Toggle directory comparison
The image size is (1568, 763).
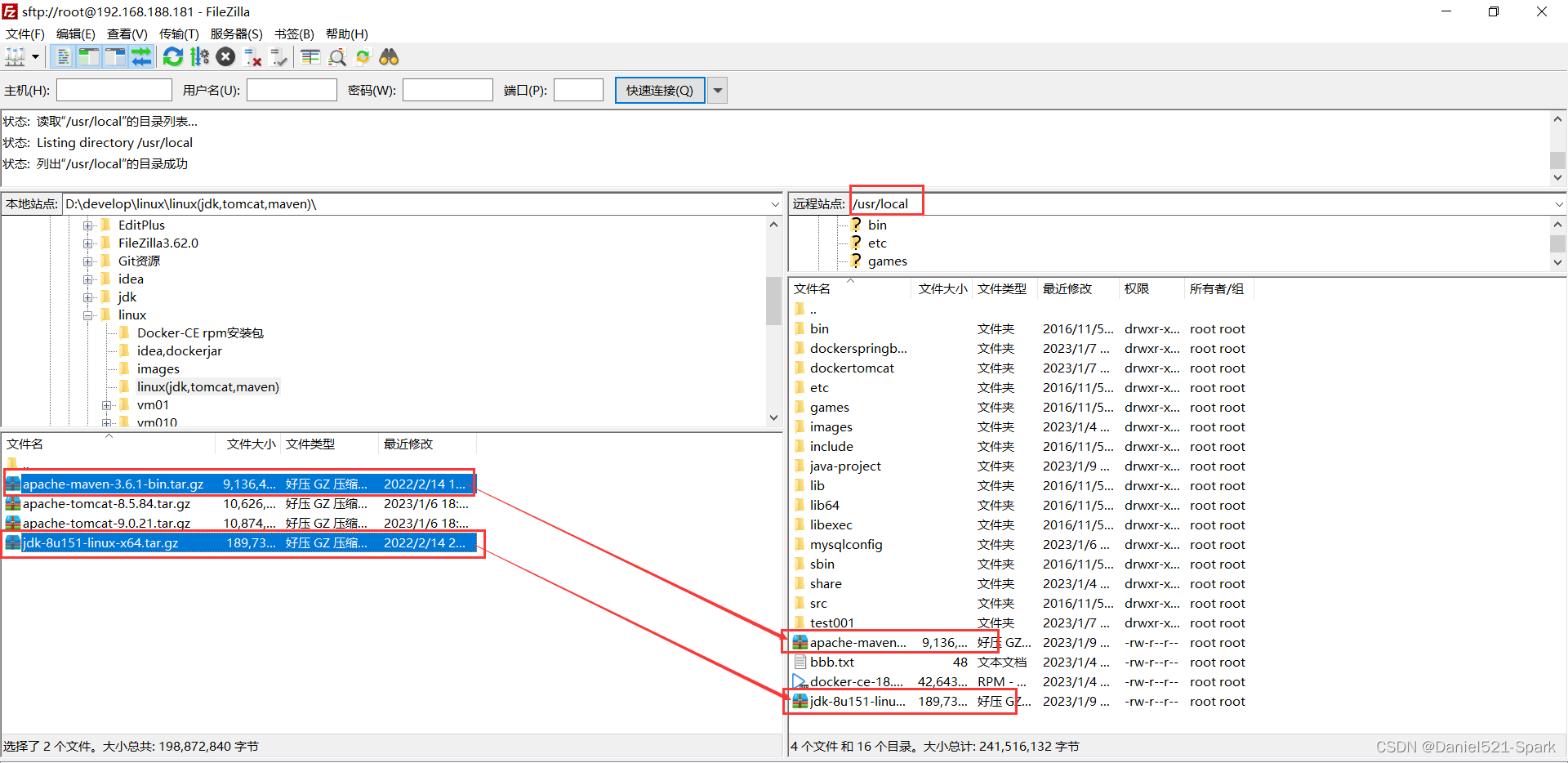click(337, 57)
